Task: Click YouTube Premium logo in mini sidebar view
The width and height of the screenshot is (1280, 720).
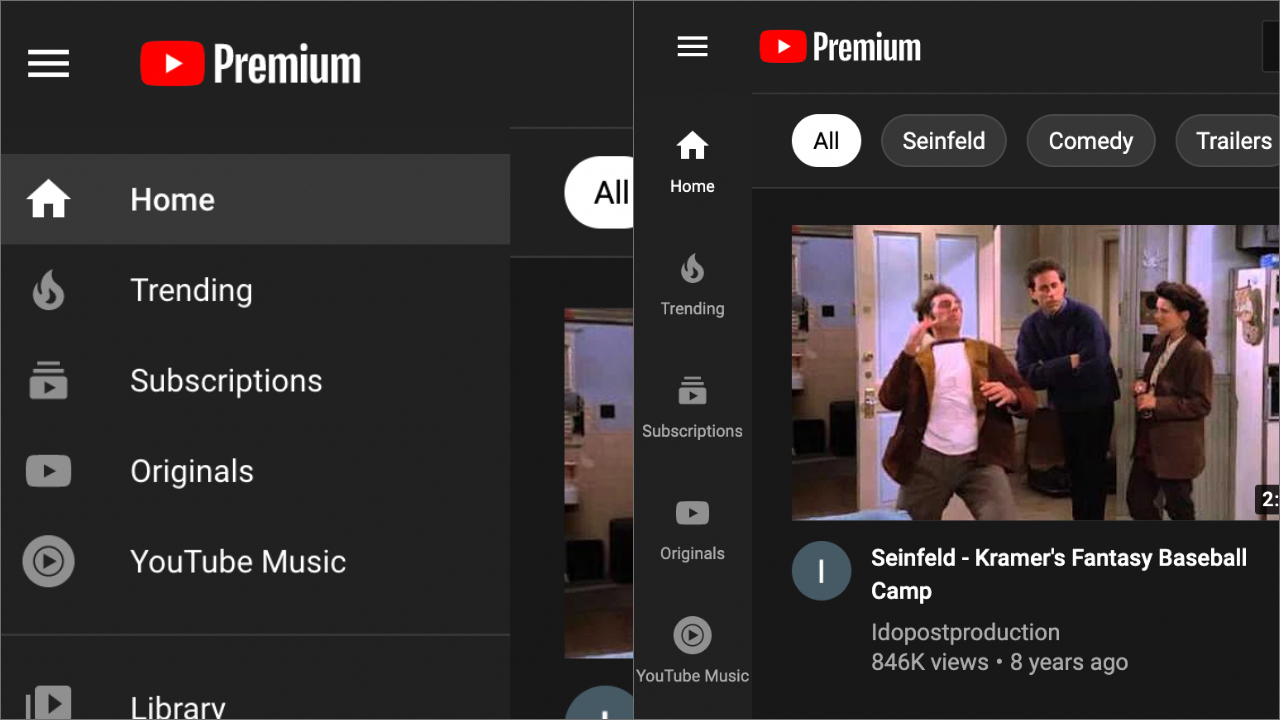Action: [x=840, y=47]
